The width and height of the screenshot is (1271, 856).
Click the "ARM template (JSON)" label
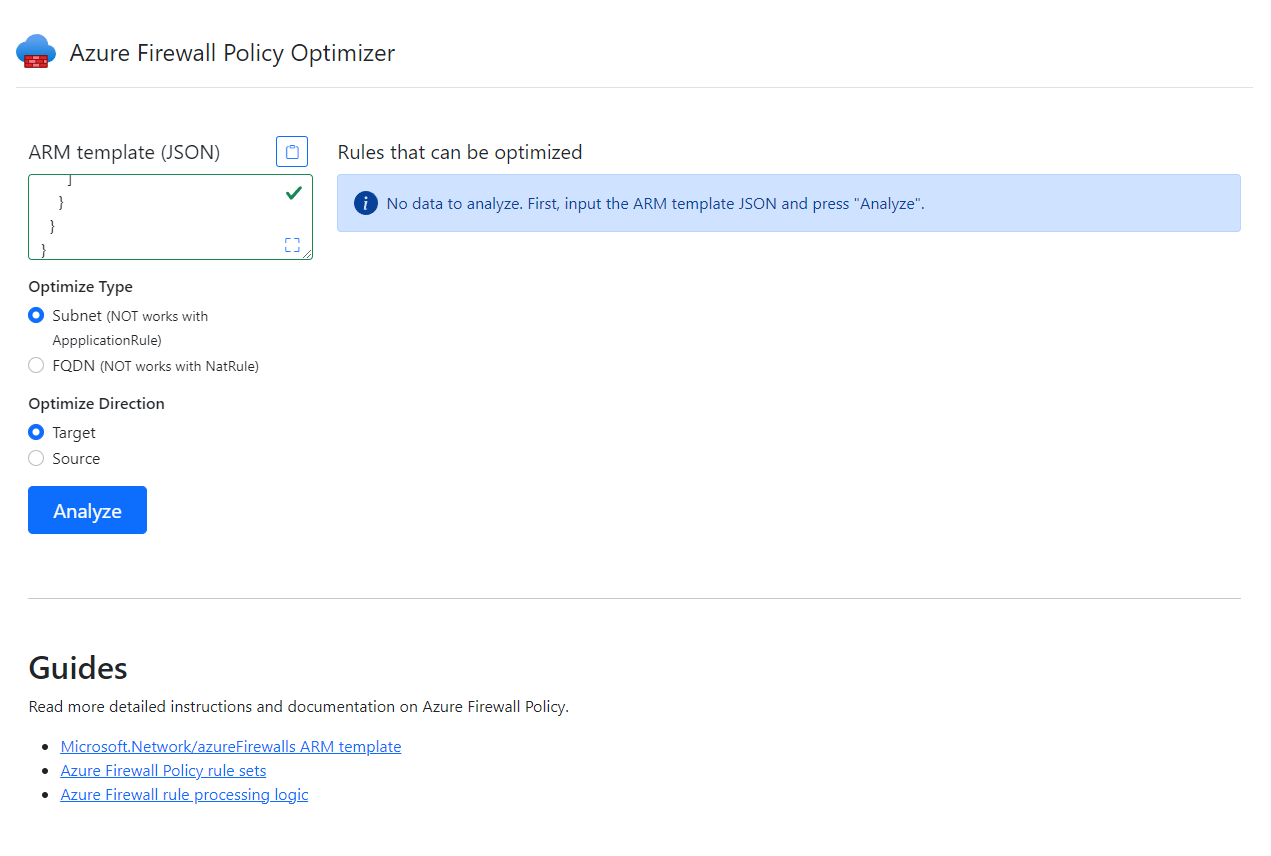124,152
